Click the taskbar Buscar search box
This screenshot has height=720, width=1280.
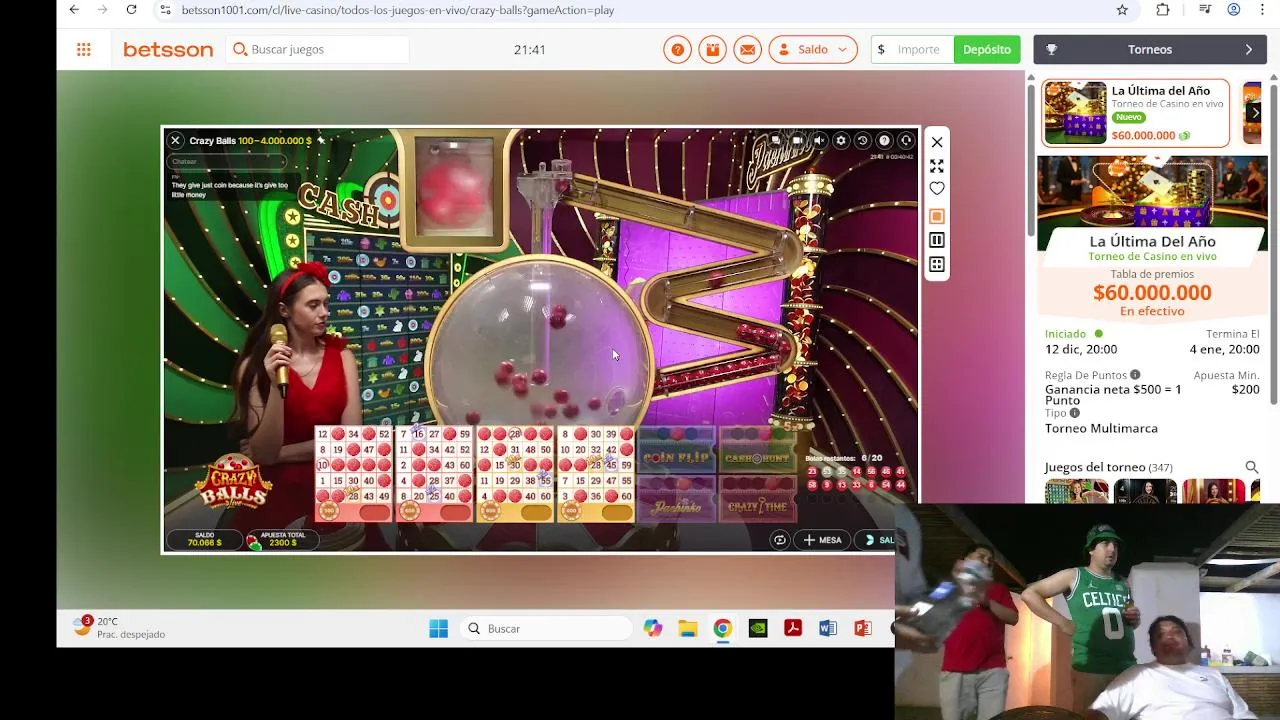tap(546, 628)
